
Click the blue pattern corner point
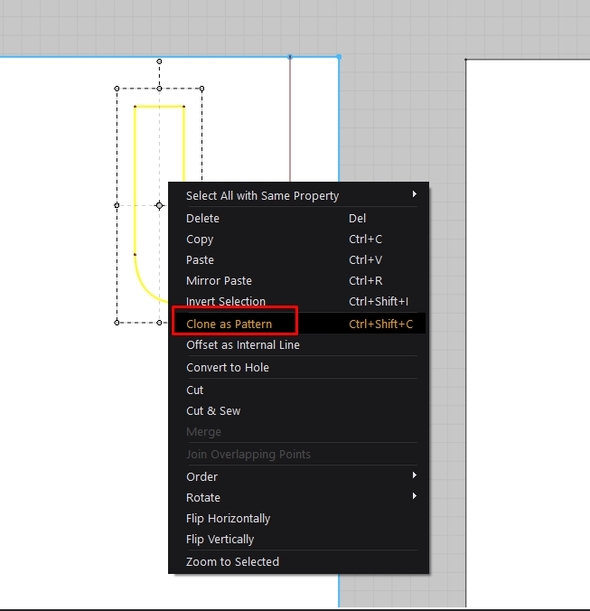pyautogui.click(x=339, y=57)
